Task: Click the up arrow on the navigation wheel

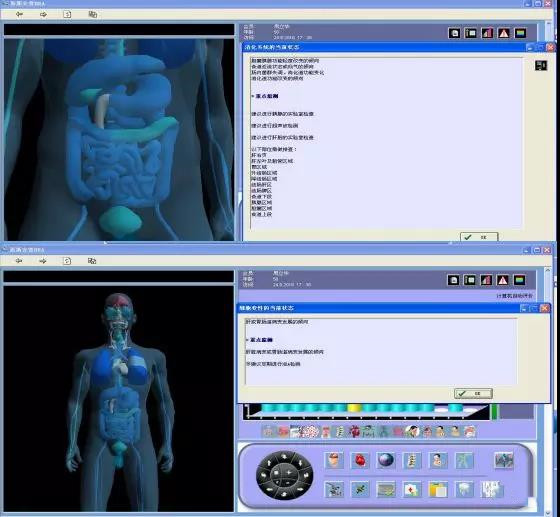Action: [x=284, y=456]
